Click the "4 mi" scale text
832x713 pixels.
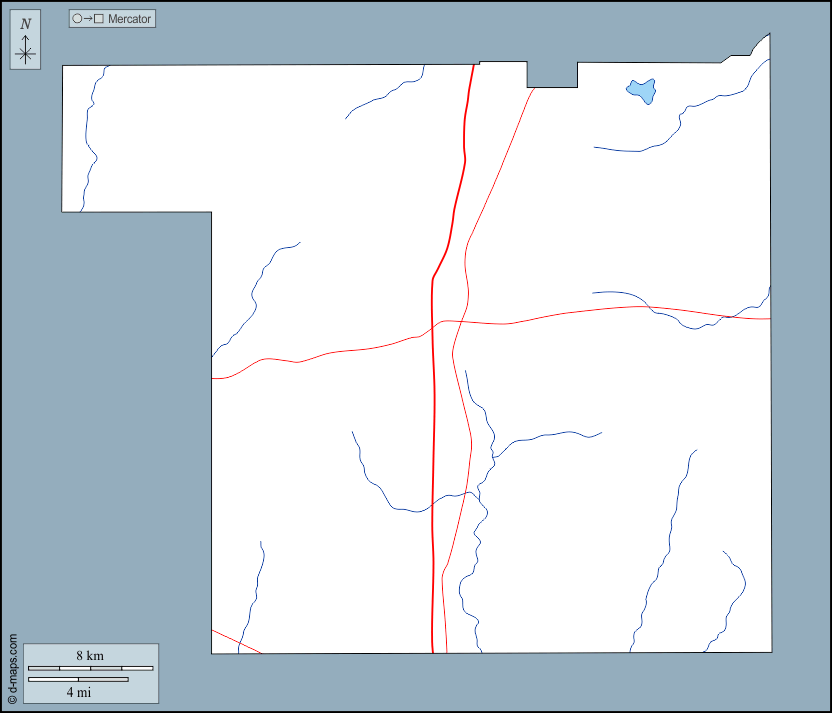[78, 692]
